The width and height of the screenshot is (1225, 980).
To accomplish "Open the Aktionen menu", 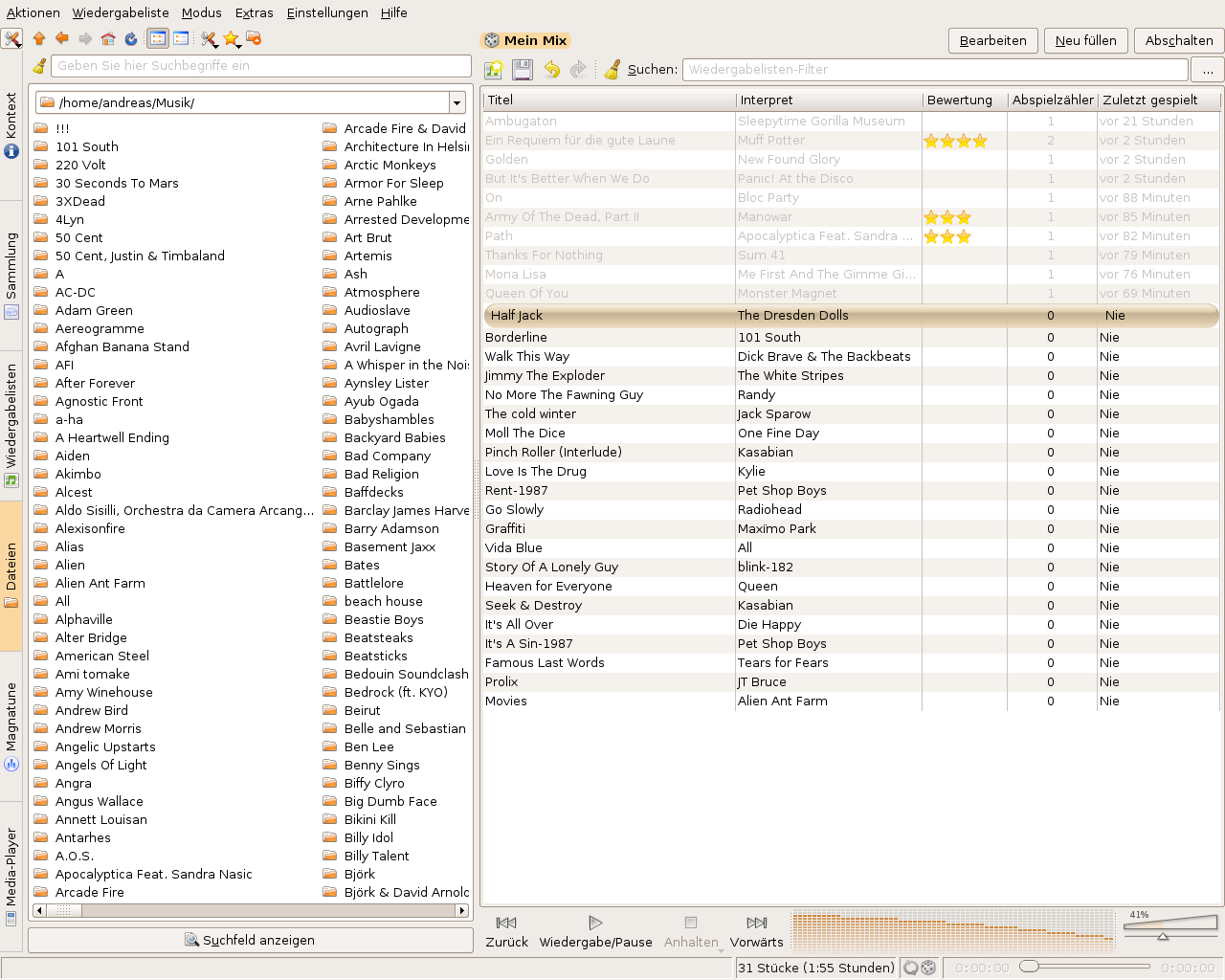I will (x=33, y=12).
